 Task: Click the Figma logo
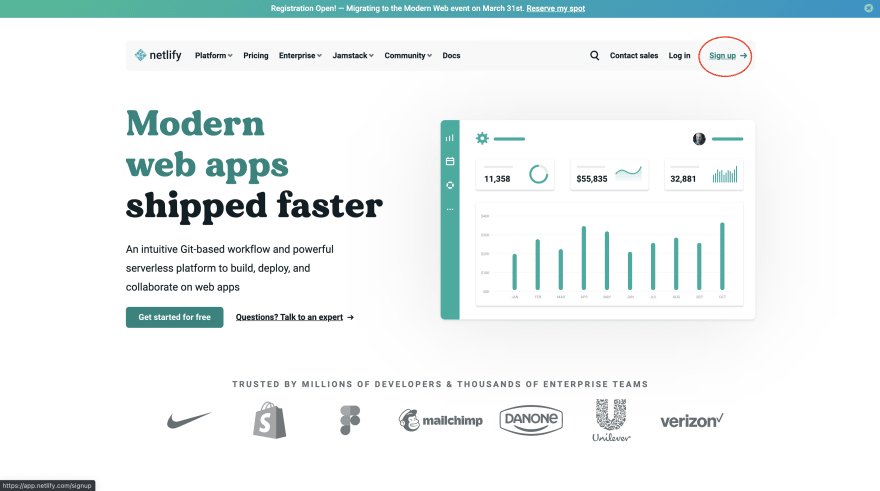(350, 420)
